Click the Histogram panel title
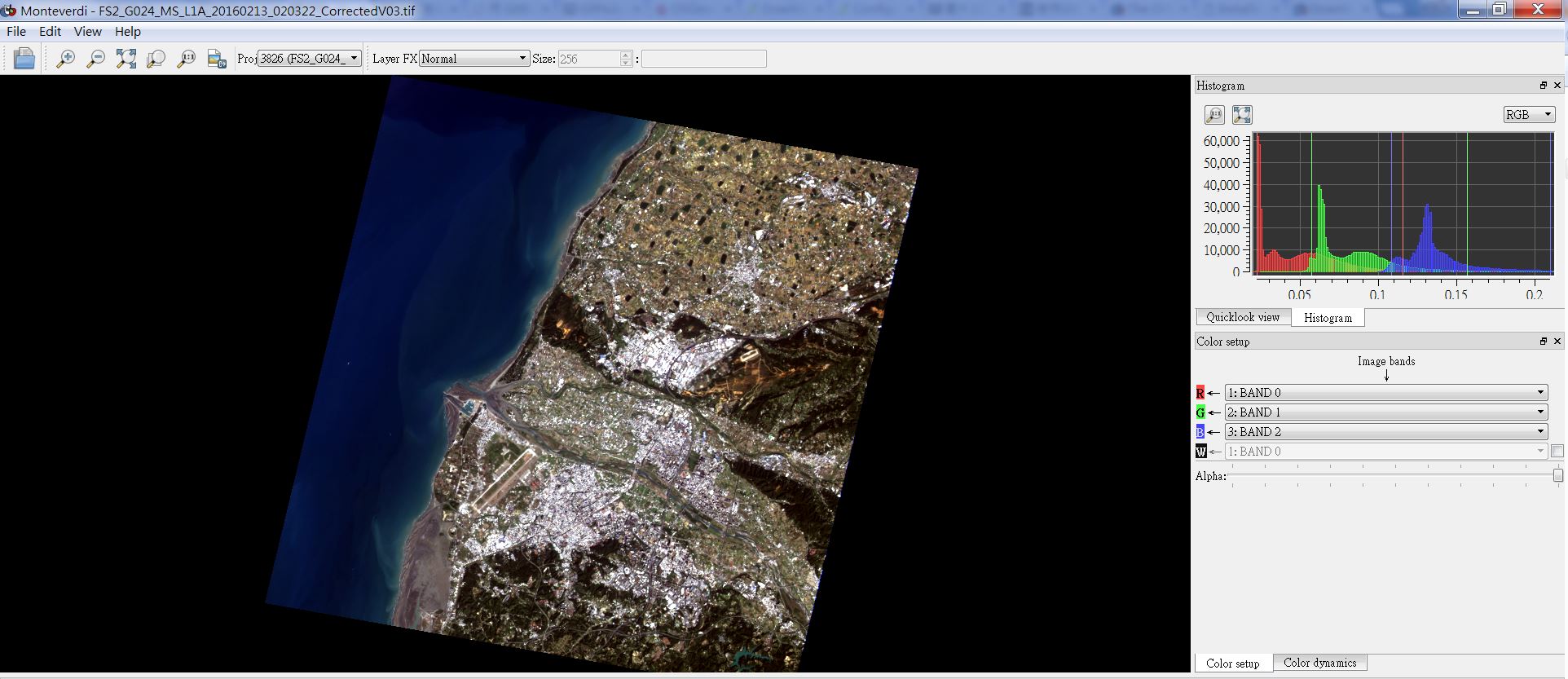 pyautogui.click(x=1220, y=86)
